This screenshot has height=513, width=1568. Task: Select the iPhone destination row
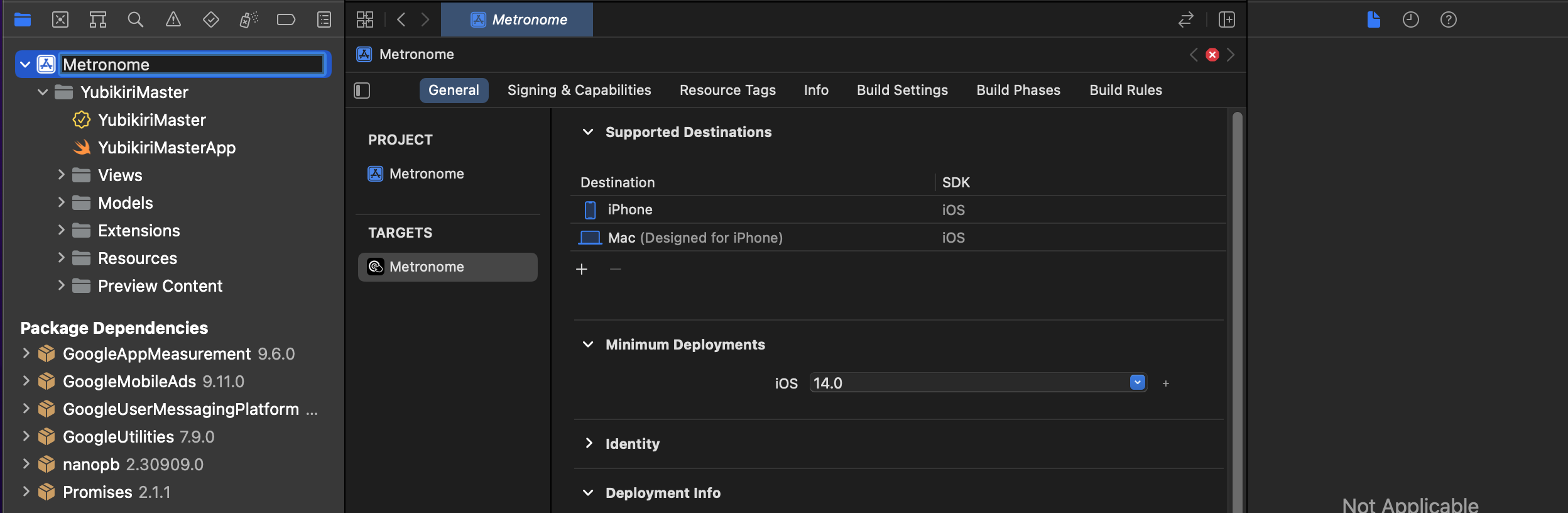click(898, 209)
